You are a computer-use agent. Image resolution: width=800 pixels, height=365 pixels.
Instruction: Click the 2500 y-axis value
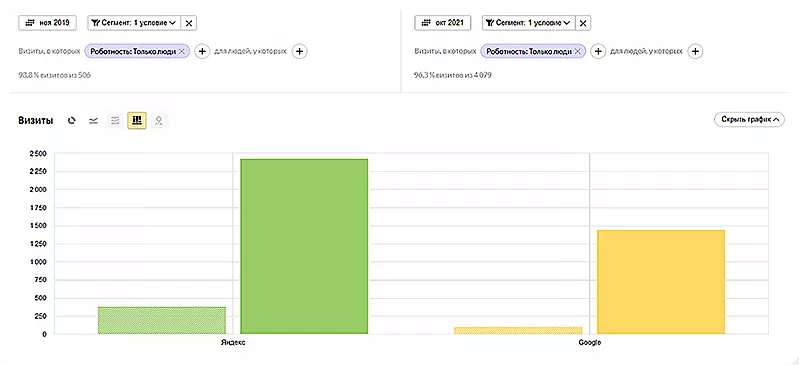38,154
